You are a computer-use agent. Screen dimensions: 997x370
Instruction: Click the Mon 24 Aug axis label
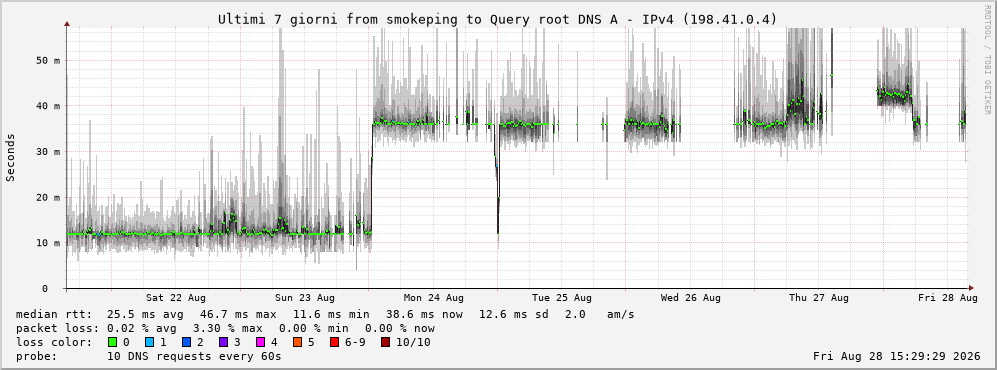[434, 298]
